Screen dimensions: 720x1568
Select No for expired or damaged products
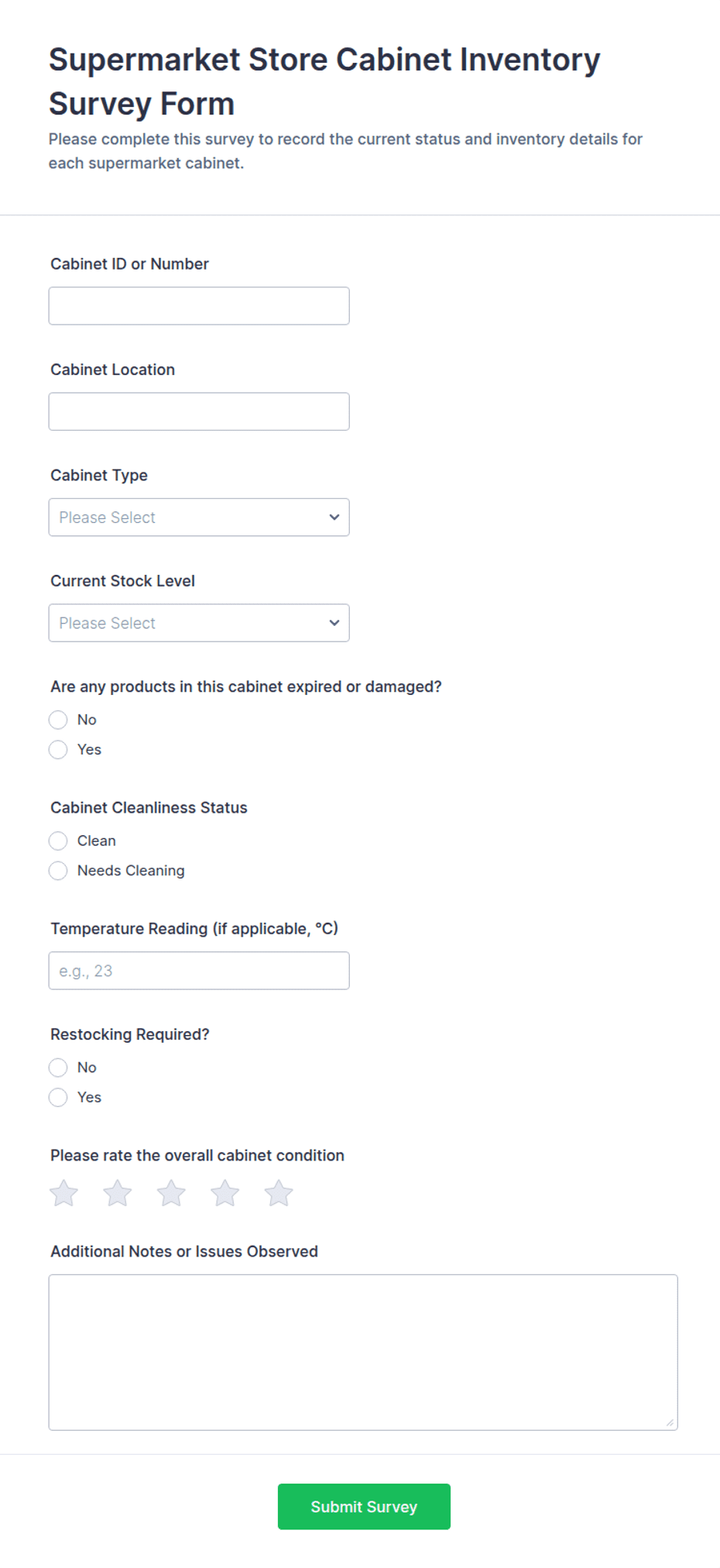[x=58, y=720]
